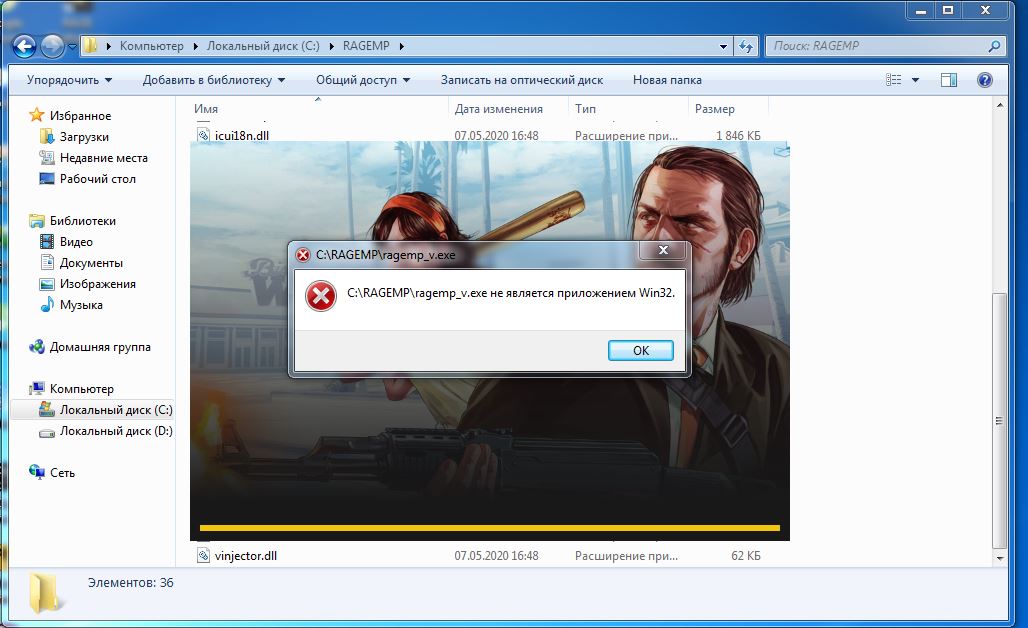Screen dimensions: 1028x628
Task: Click the folder icon in details pane
Action: [44, 592]
